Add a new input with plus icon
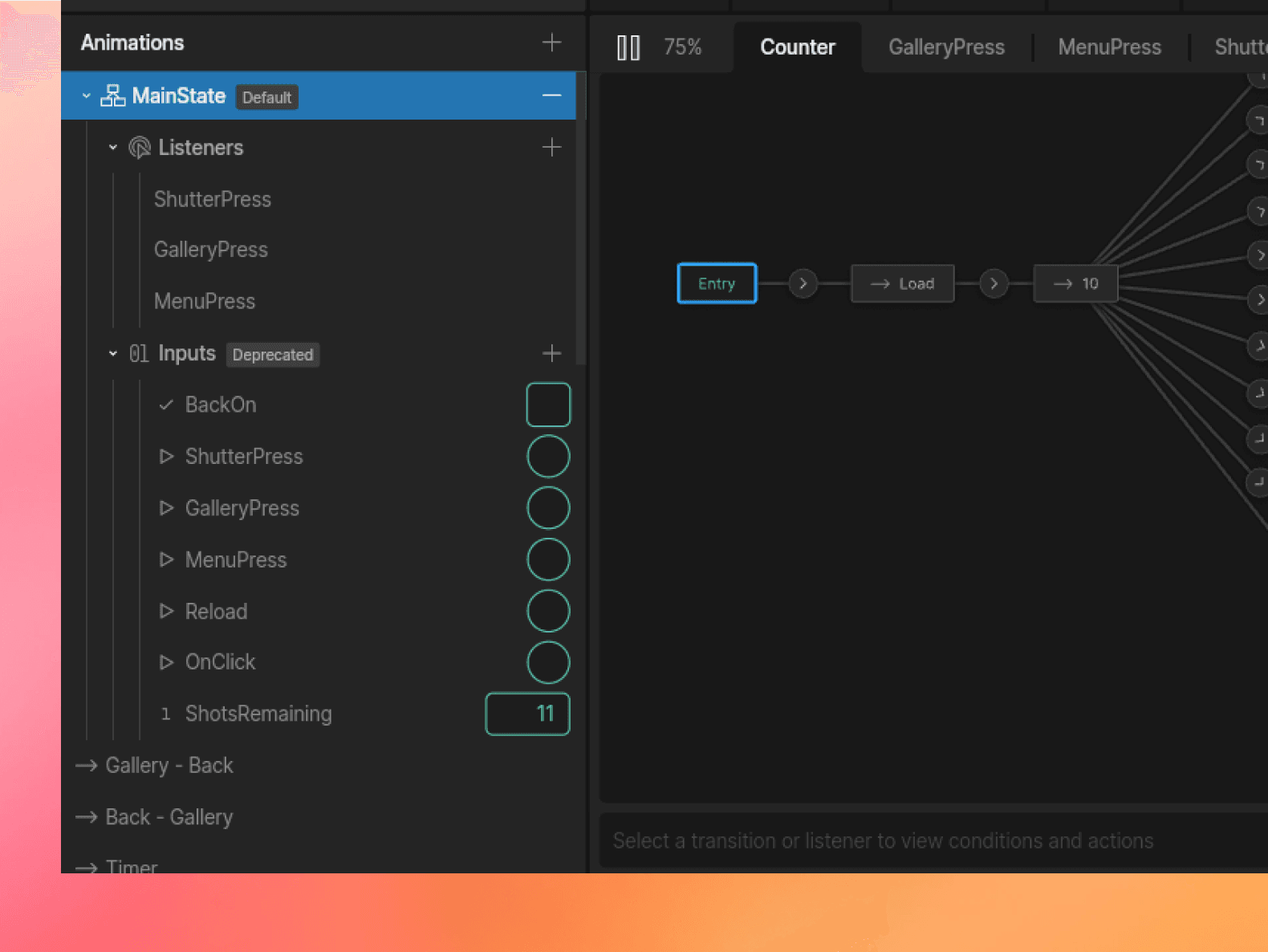The height and width of the screenshot is (952, 1268). pyautogui.click(x=551, y=353)
